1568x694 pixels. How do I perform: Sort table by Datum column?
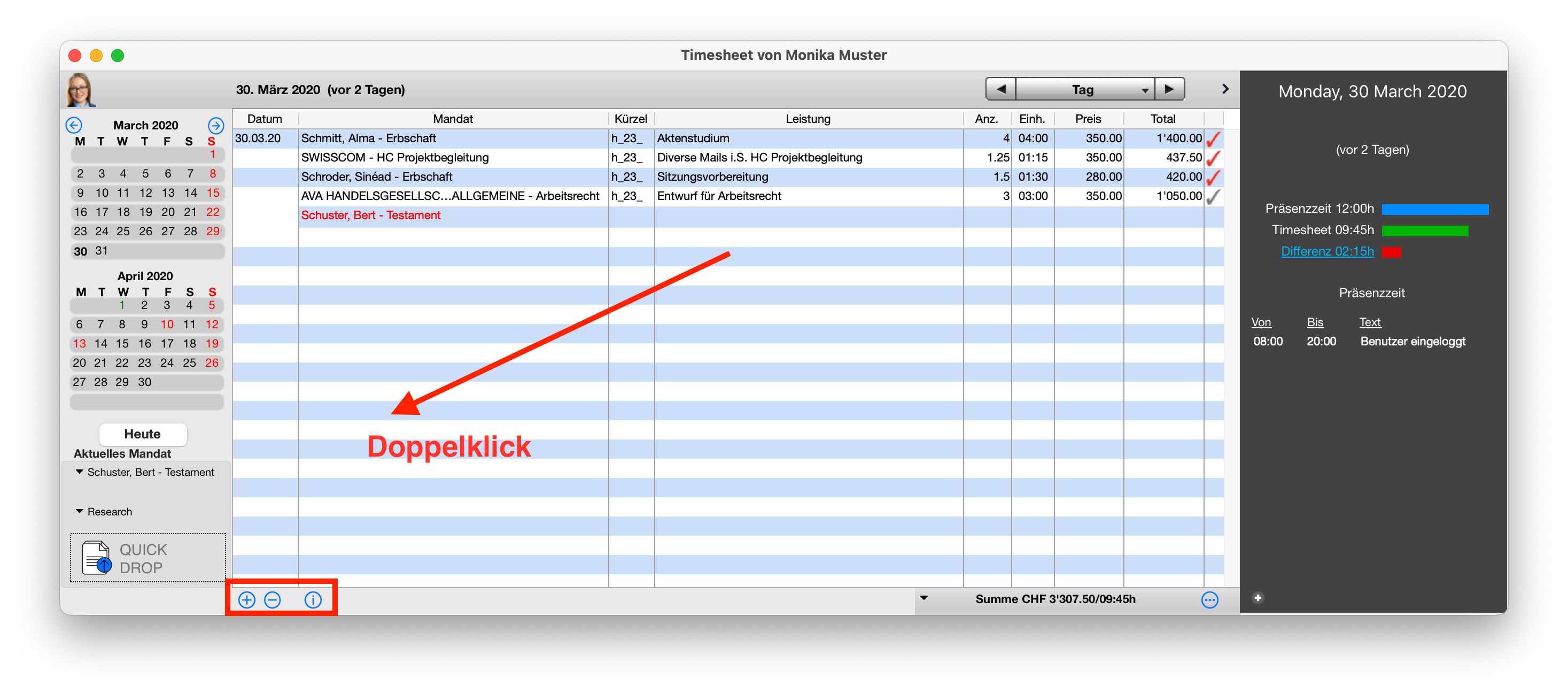tap(264, 119)
